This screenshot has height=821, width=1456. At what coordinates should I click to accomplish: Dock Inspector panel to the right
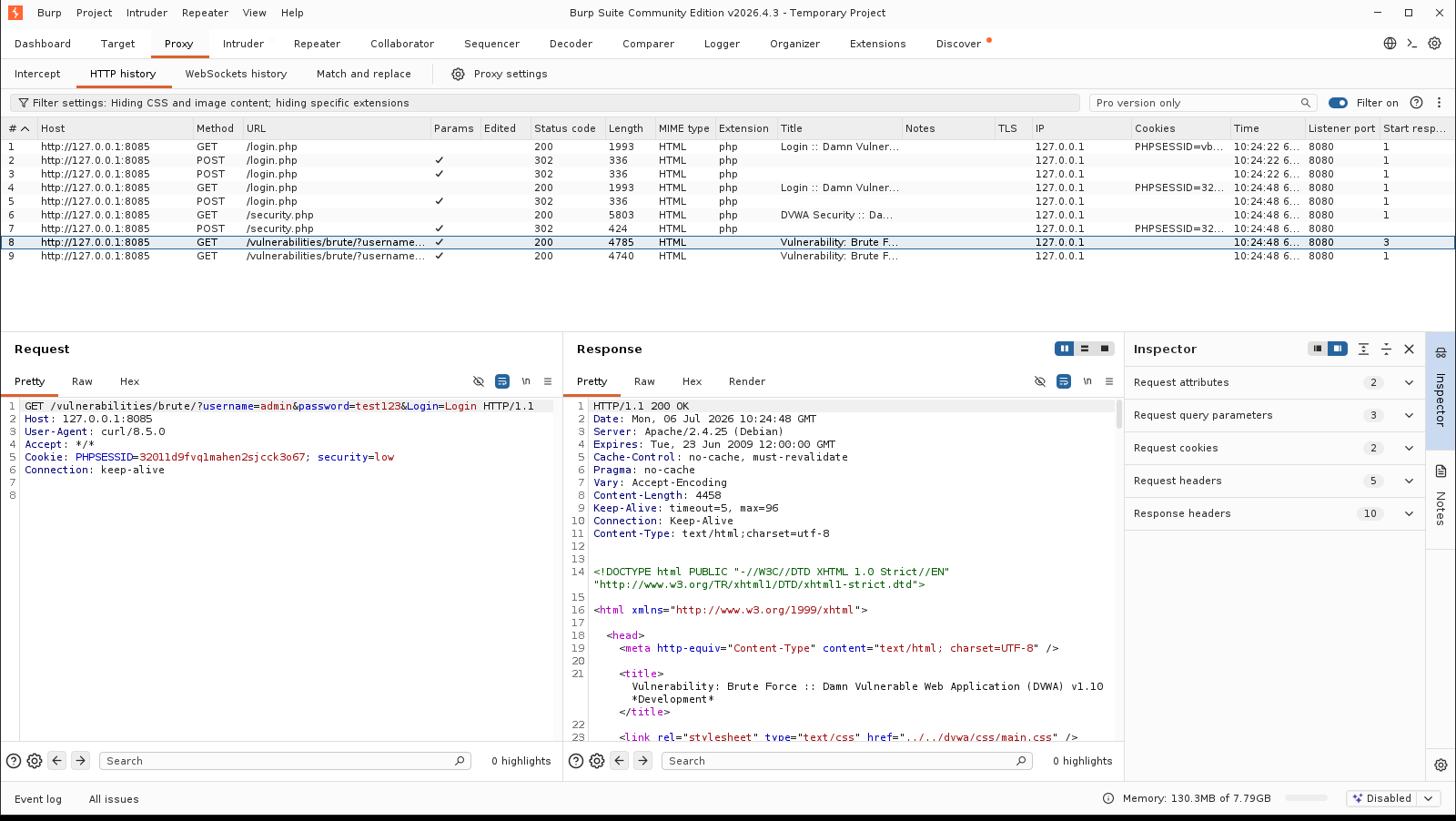pyautogui.click(x=1338, y=349)
